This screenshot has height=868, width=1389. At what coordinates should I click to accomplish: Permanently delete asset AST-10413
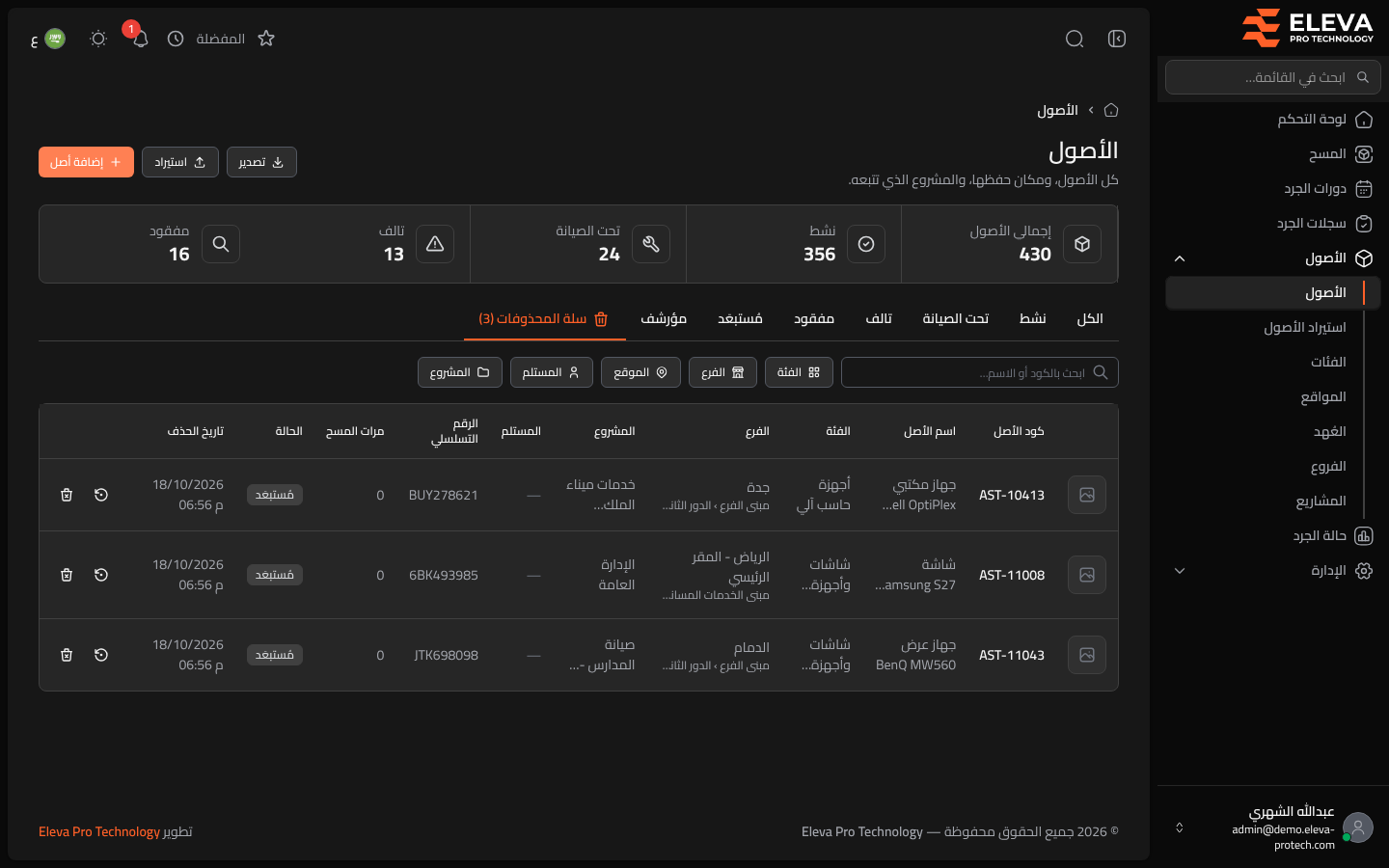(67, 495)
